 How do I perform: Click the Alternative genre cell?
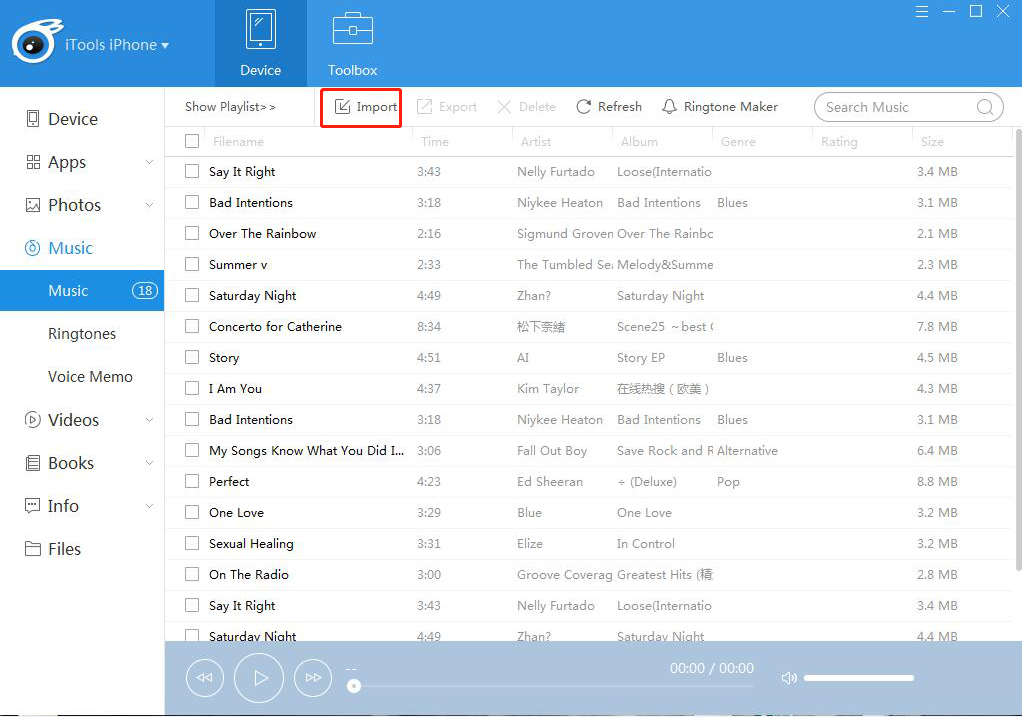(747, 450)
